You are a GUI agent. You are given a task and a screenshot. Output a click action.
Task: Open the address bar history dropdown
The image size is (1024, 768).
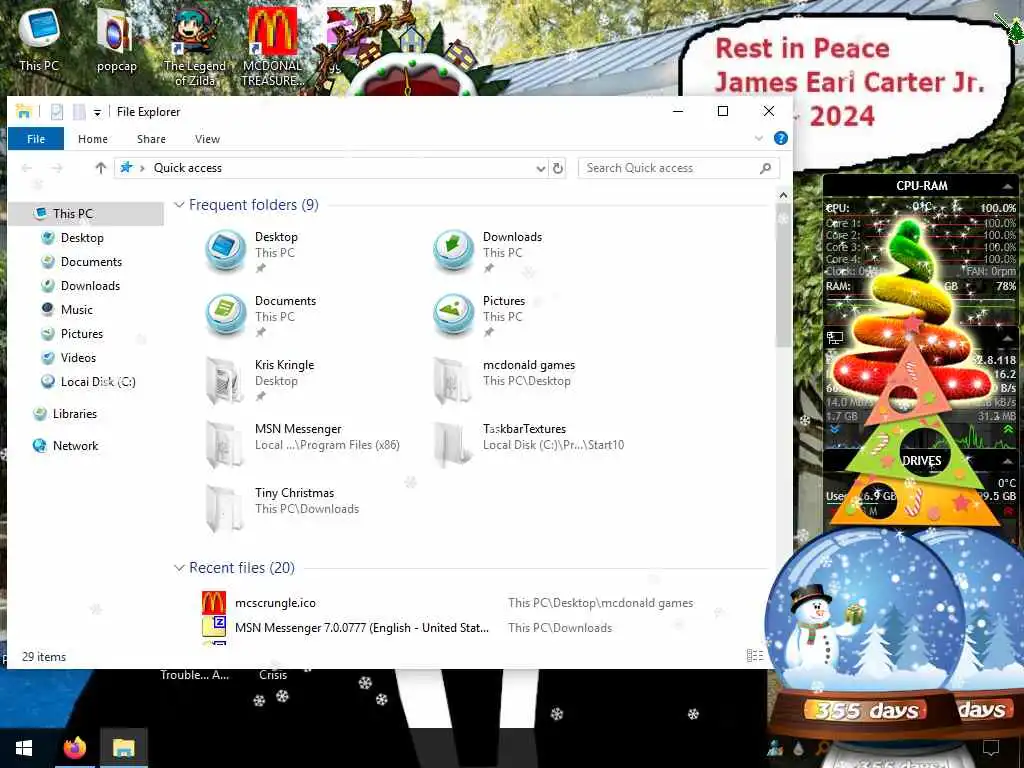[x=541, y=168]
